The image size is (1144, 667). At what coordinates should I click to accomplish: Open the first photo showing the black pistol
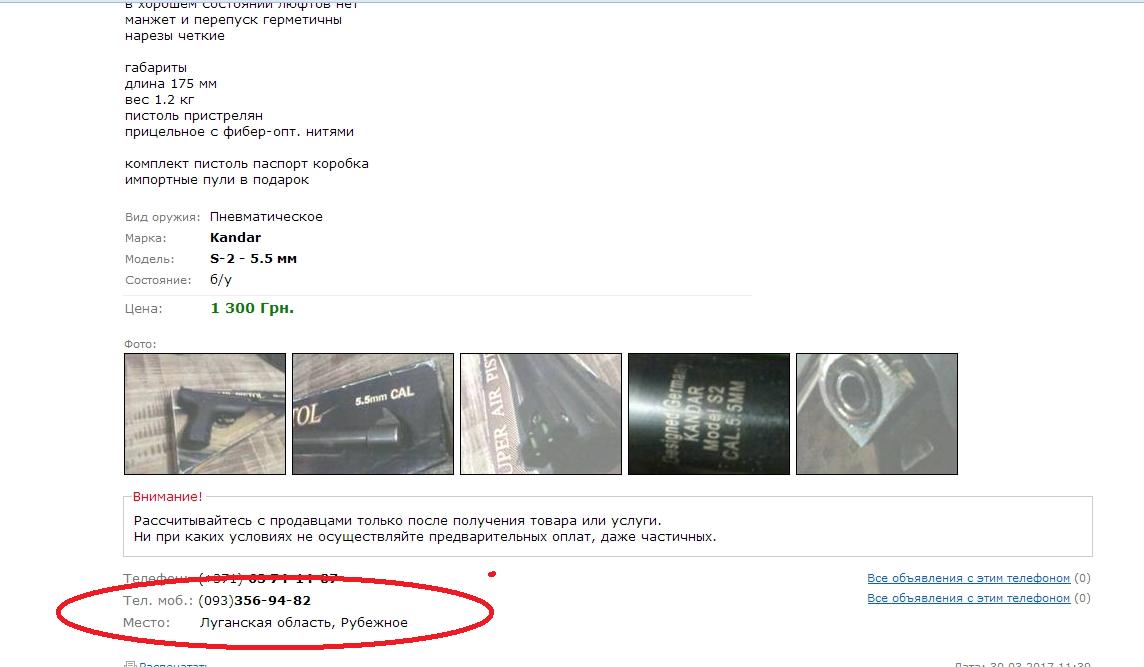coord(205,414)
